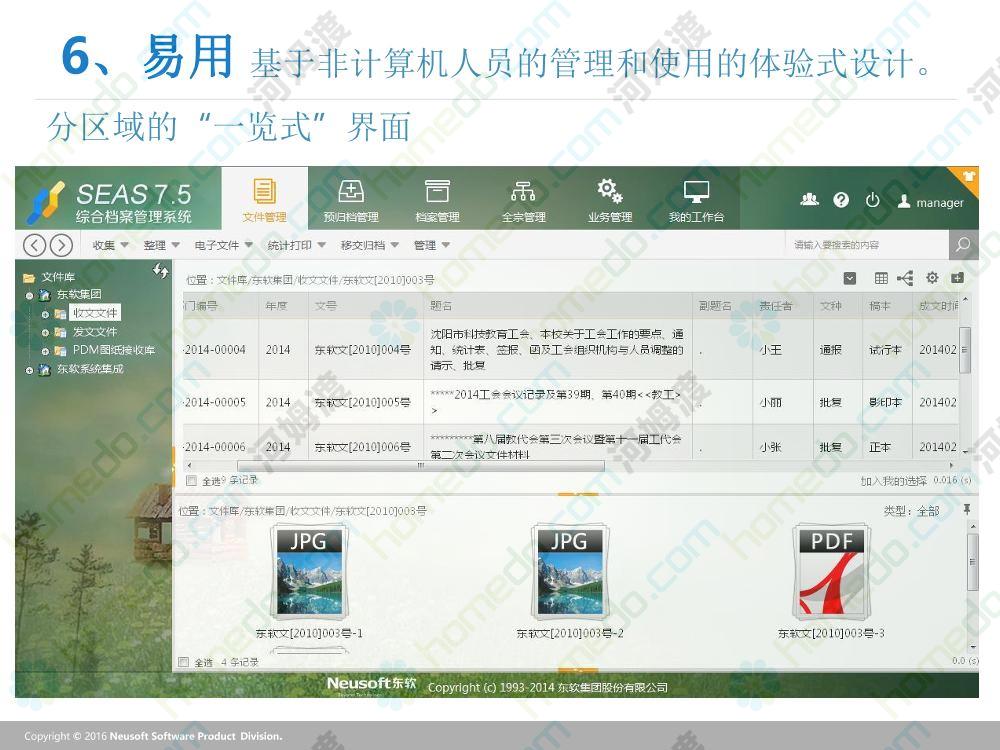
Task: Go back with the left arrow button
Action: coord(34,245)
